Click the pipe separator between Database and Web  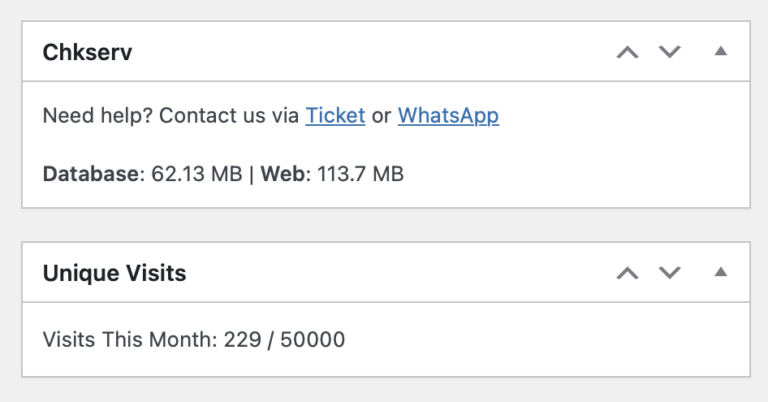252,174
